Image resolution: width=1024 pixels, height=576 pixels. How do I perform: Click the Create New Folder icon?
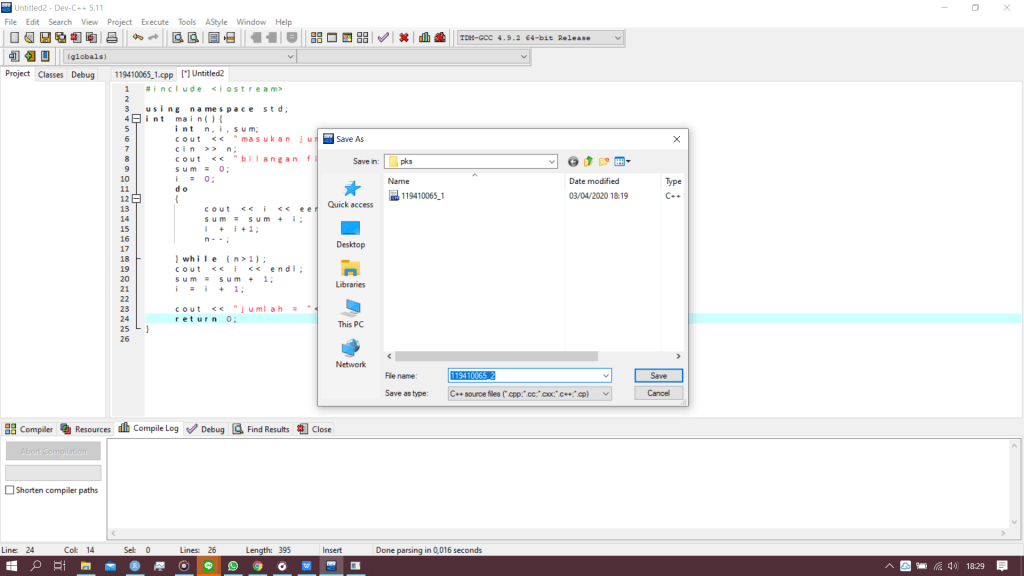[604, 161]
